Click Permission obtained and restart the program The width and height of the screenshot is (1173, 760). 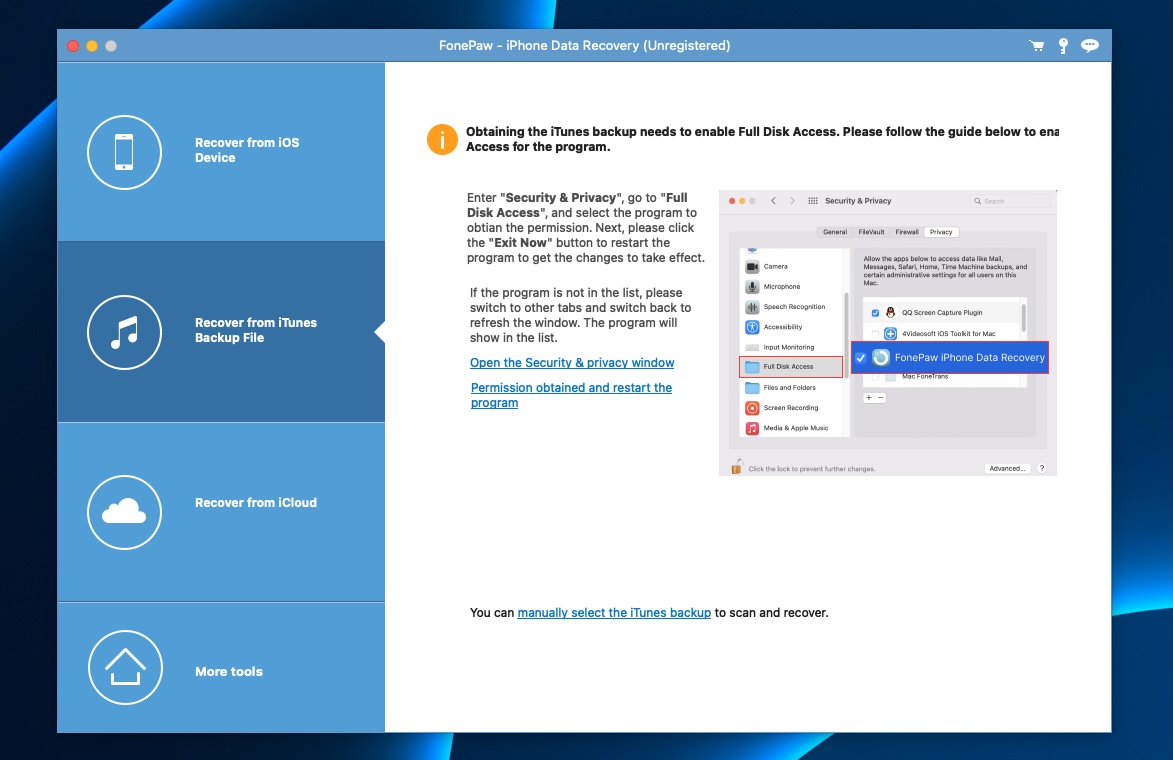point(571,395)
